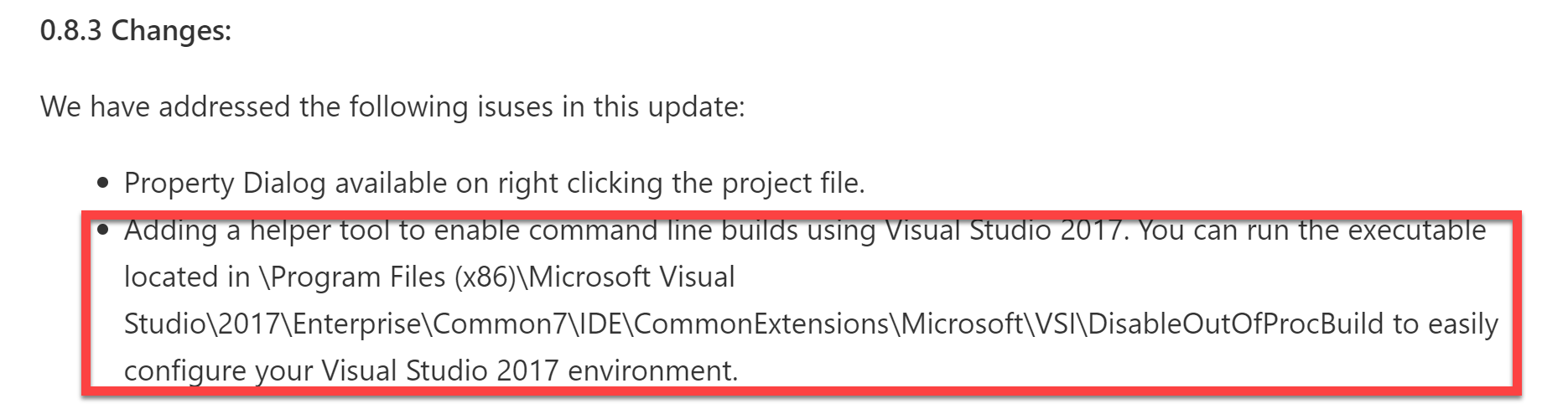Click the "\Program Files (x86)" path segment
1568x404 pixels.
coord(387,277)
